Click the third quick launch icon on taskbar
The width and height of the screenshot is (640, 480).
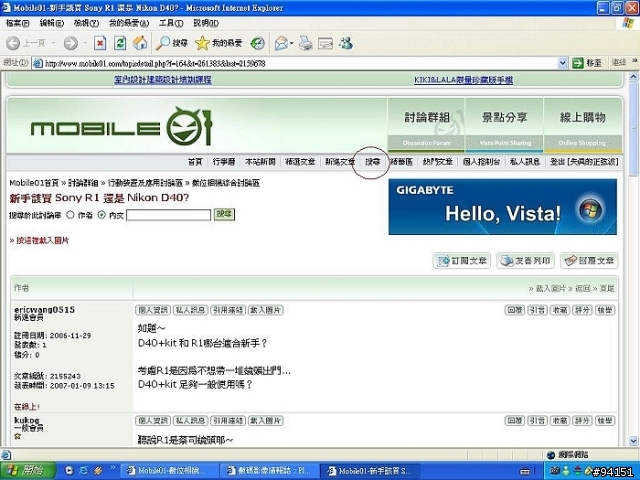(98, 471)
